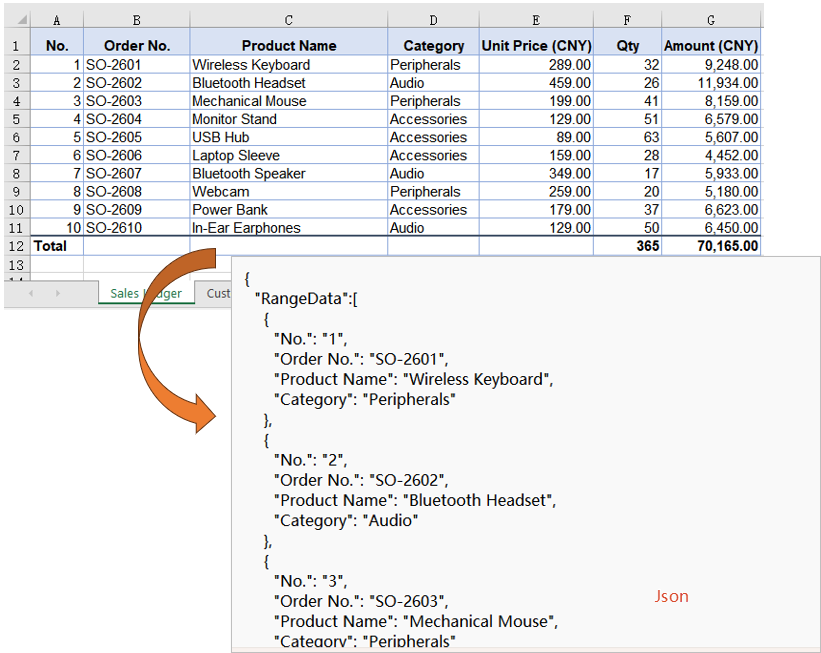Open the Sales Ledger sheet tab
The width and height of the screenshot is (821, 653).
point(146,293)
